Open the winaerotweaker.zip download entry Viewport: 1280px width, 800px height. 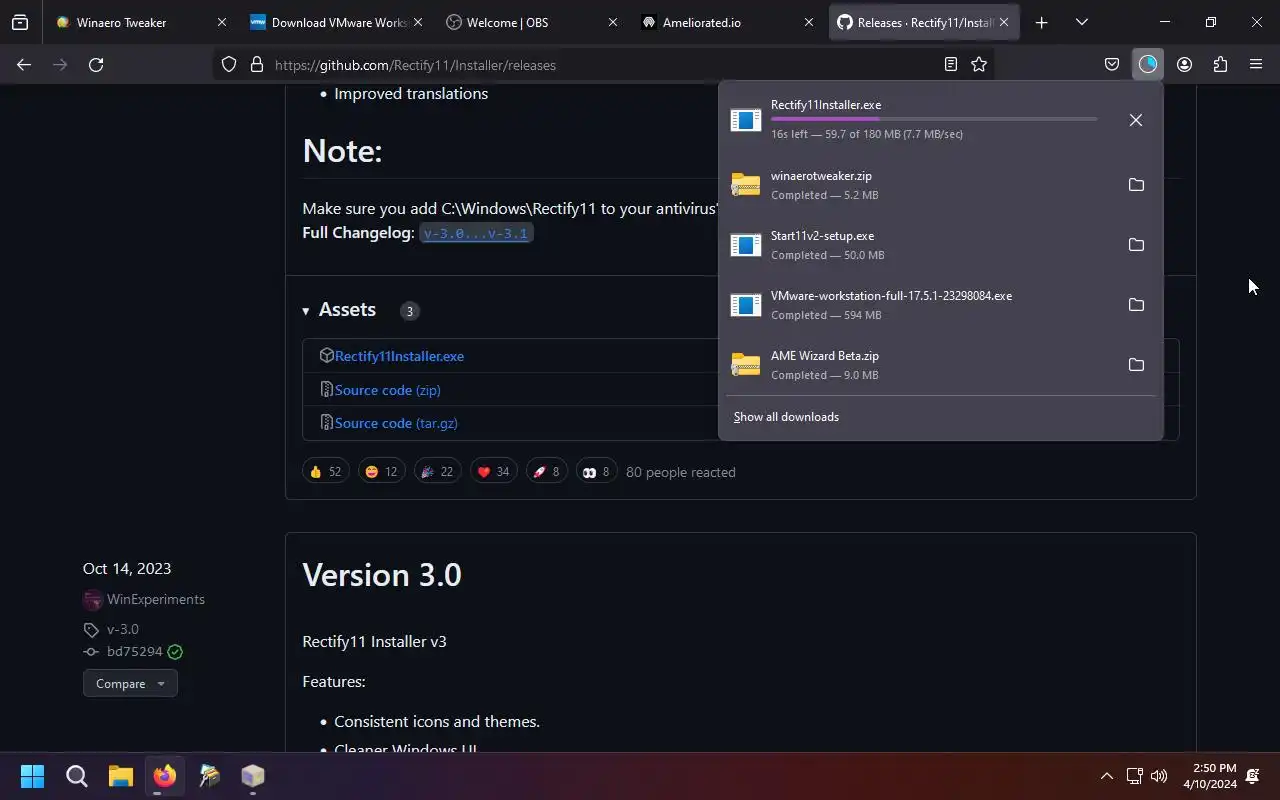tap(918, 185)
